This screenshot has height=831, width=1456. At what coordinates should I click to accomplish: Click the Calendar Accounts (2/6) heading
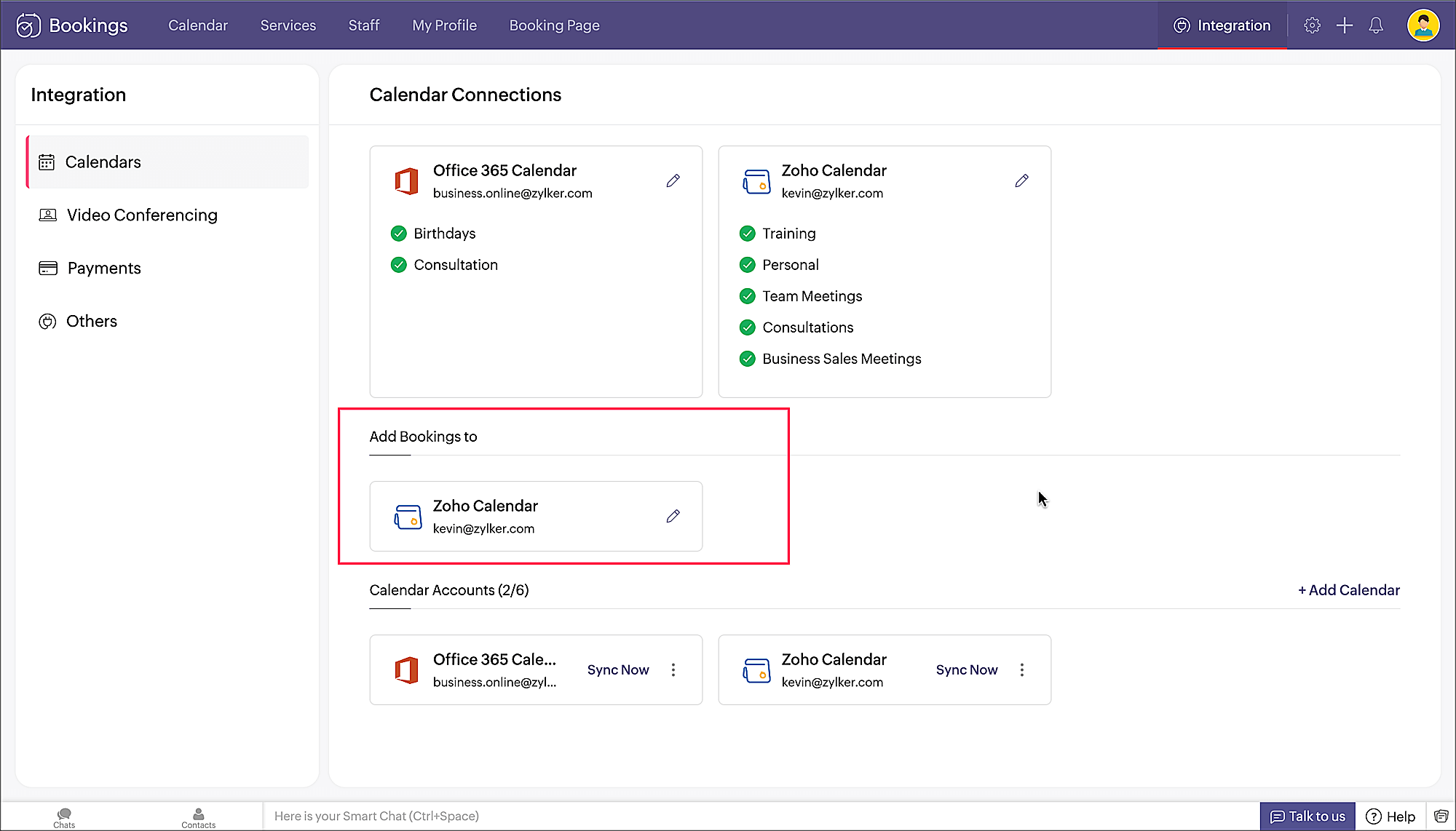tap(449, 590)
